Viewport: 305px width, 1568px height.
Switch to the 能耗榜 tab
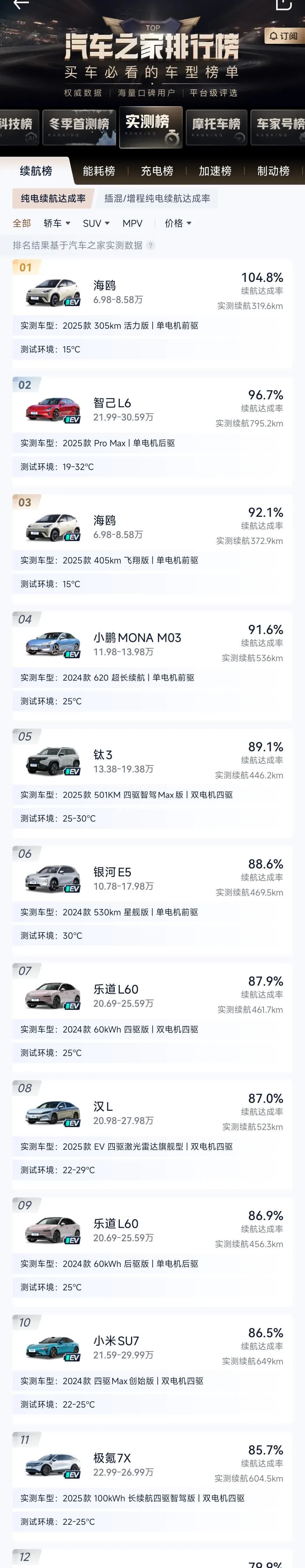tap(99, 171)
